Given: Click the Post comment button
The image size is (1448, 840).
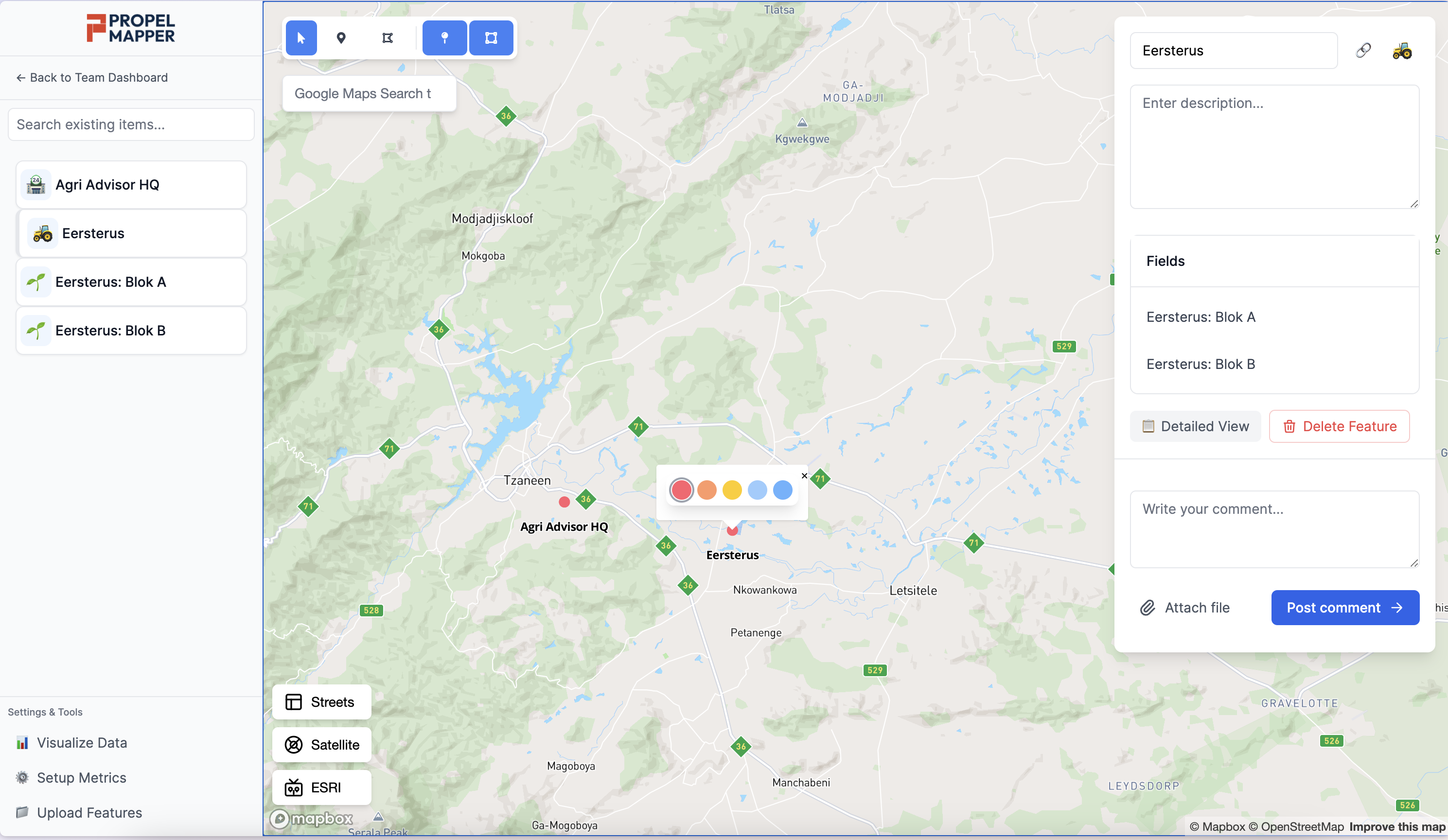Looking at the screenshot, I should [x=1344, y=607].
